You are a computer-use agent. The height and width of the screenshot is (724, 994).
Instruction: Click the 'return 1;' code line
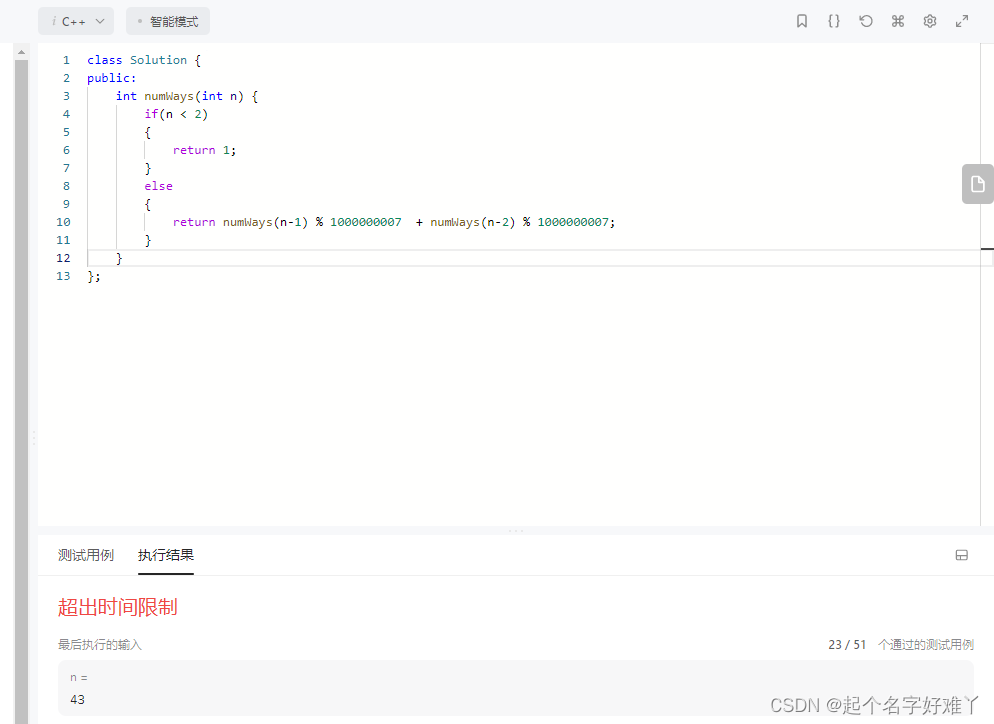204,150
